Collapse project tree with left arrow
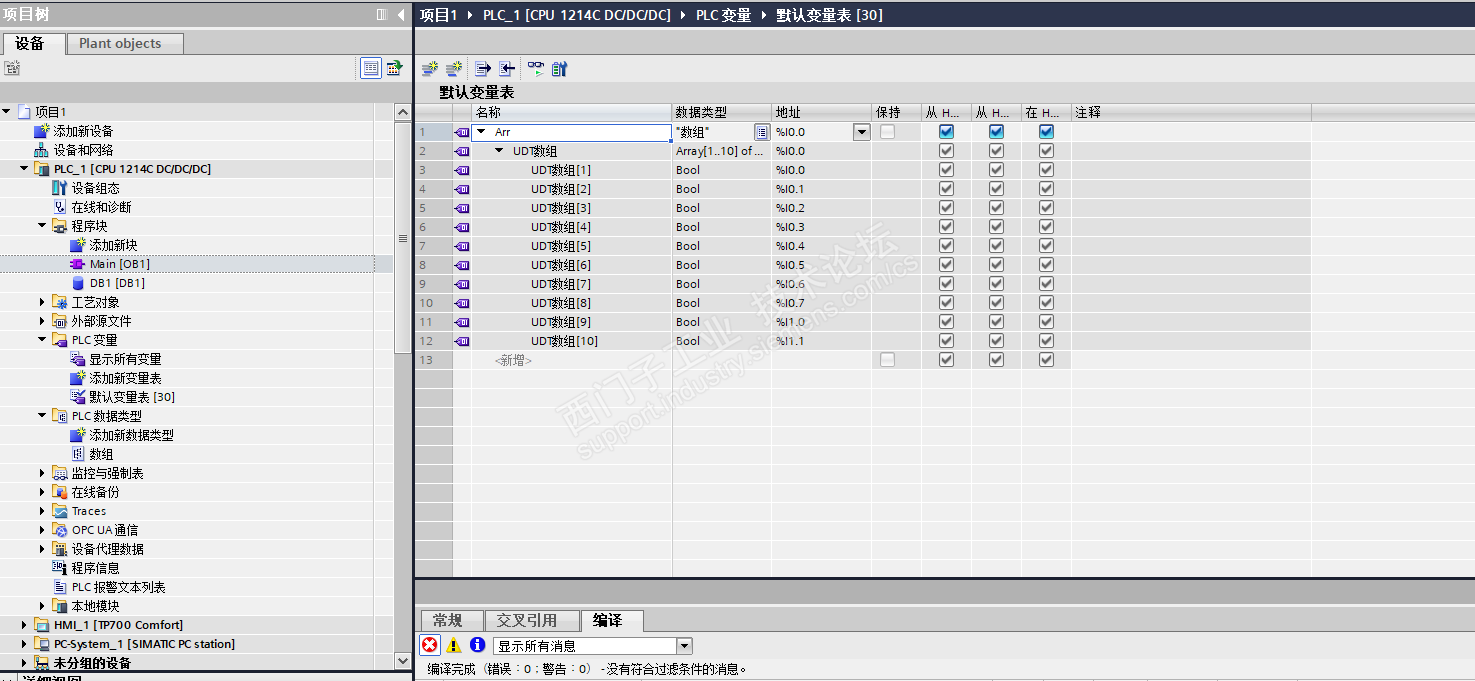The width and height of the screenshot is (1475, 681). pos(401,15)
